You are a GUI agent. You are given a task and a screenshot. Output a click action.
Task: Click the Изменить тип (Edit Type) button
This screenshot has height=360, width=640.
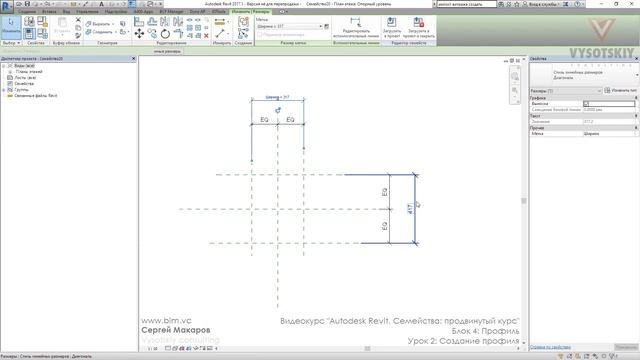(620, 91)
